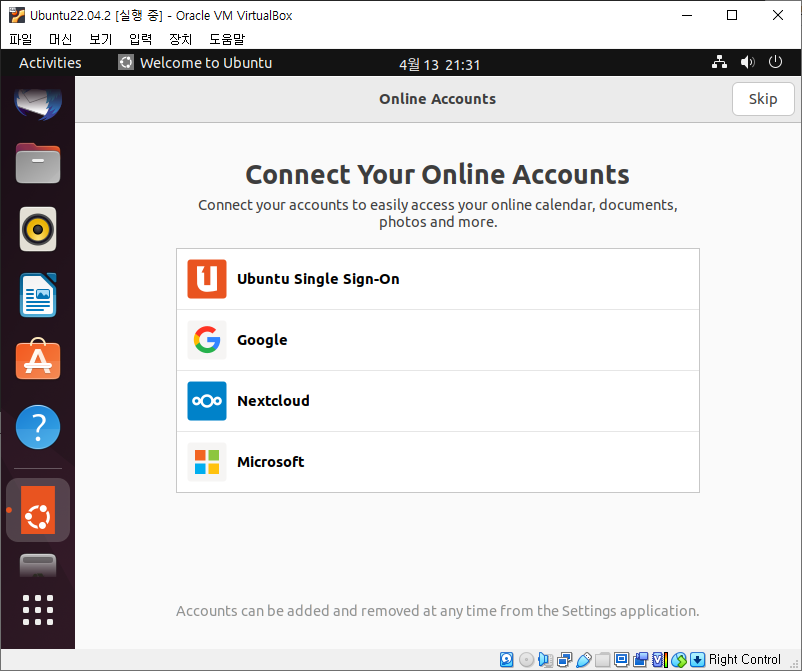
Task: Show Applications grid
Action: [x=38, y=610]
